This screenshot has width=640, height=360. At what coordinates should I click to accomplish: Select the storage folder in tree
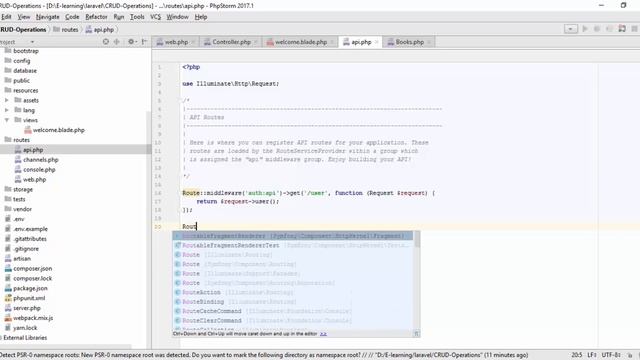(x=23, y=189)
